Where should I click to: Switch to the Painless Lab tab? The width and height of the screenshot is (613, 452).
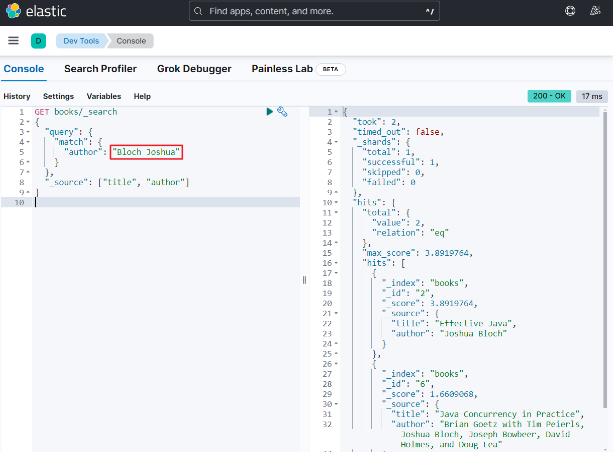tap(282, 69)
